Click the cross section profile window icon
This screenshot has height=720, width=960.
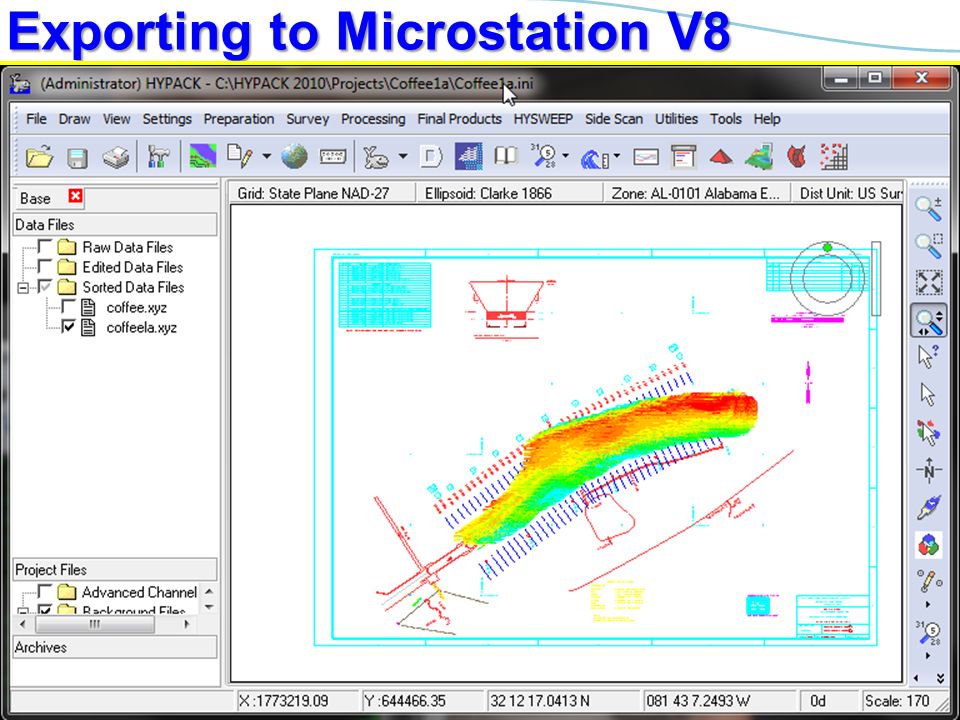(646, 157)
